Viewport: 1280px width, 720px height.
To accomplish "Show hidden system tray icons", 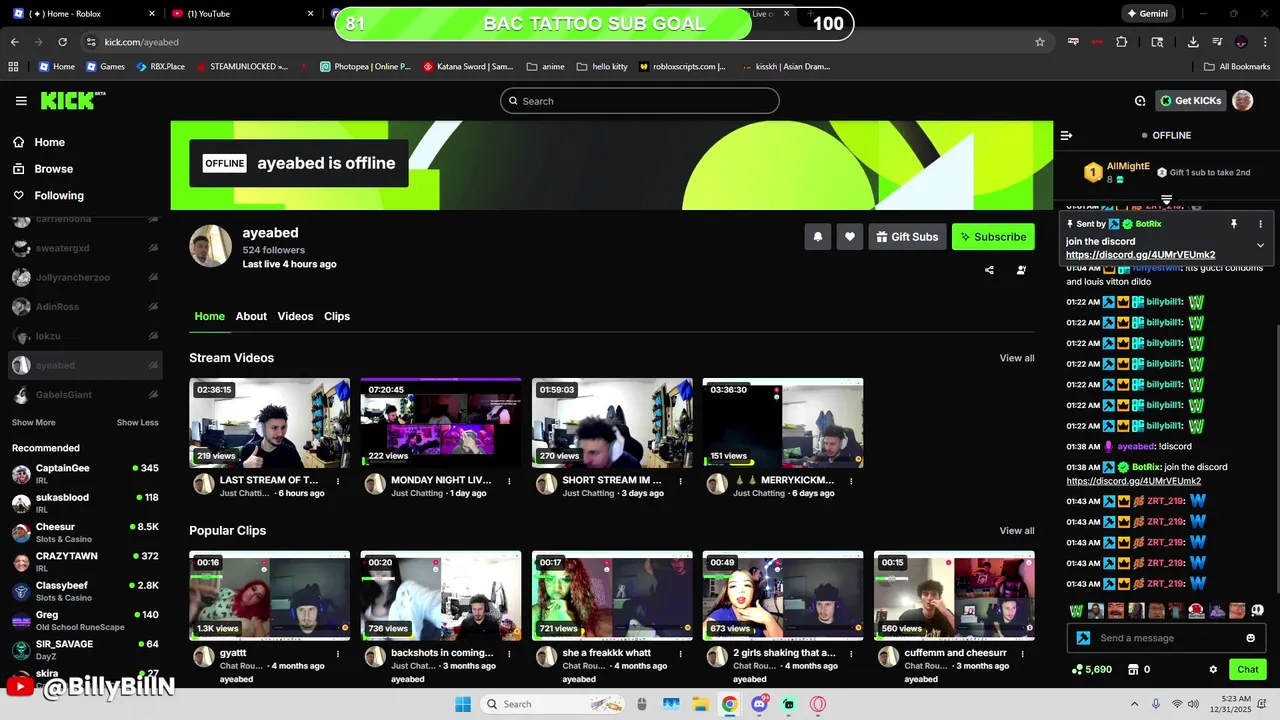I will 1134,704.
